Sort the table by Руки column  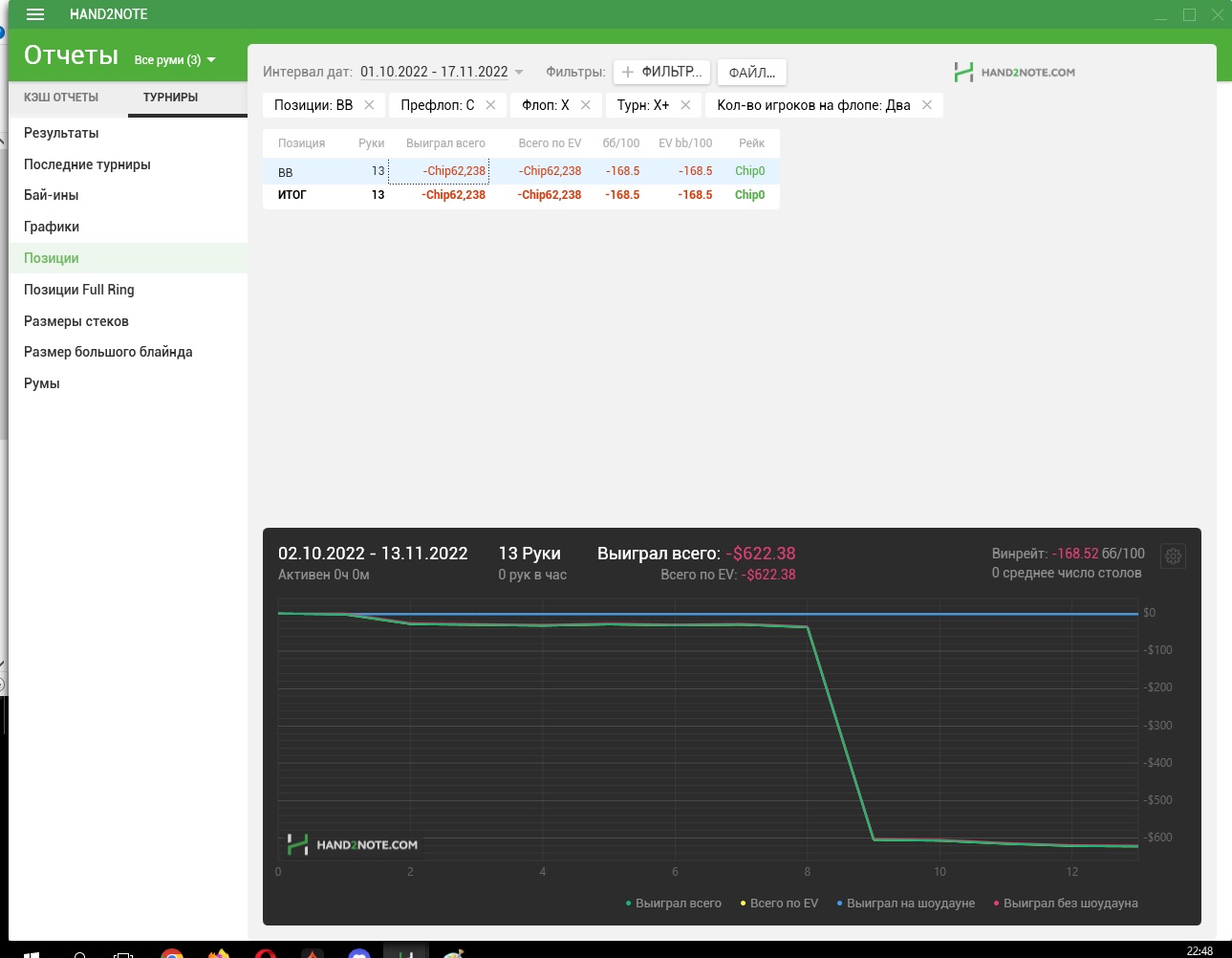(x=371, y=143)
